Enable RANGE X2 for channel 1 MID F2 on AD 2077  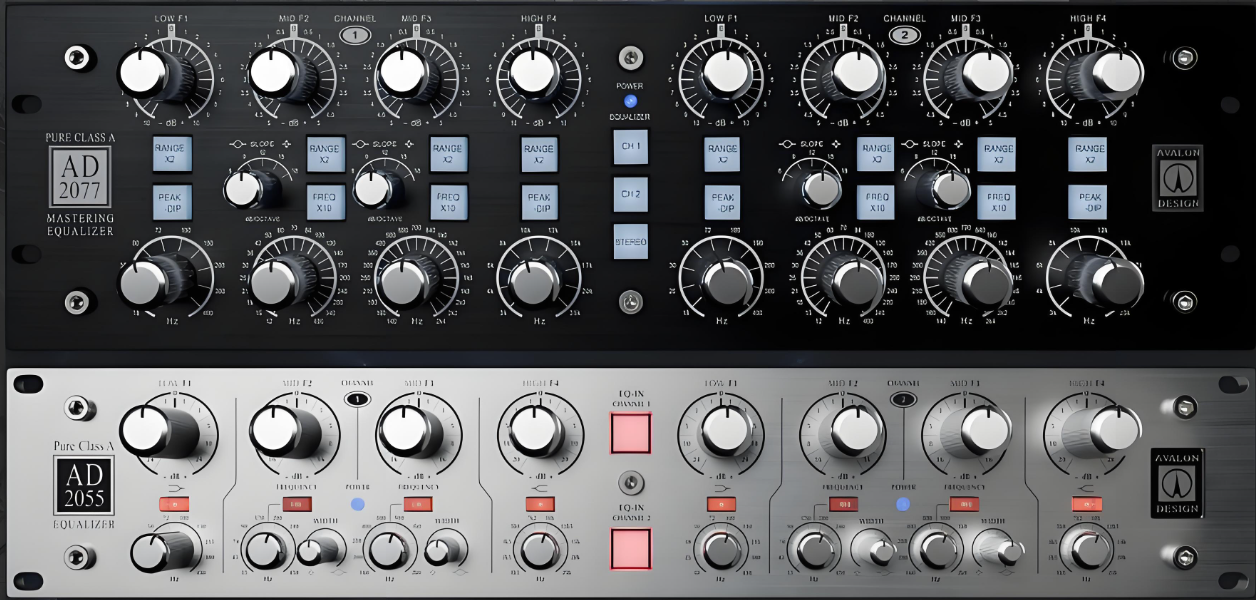pyautogui.click(x=325, y=153)
